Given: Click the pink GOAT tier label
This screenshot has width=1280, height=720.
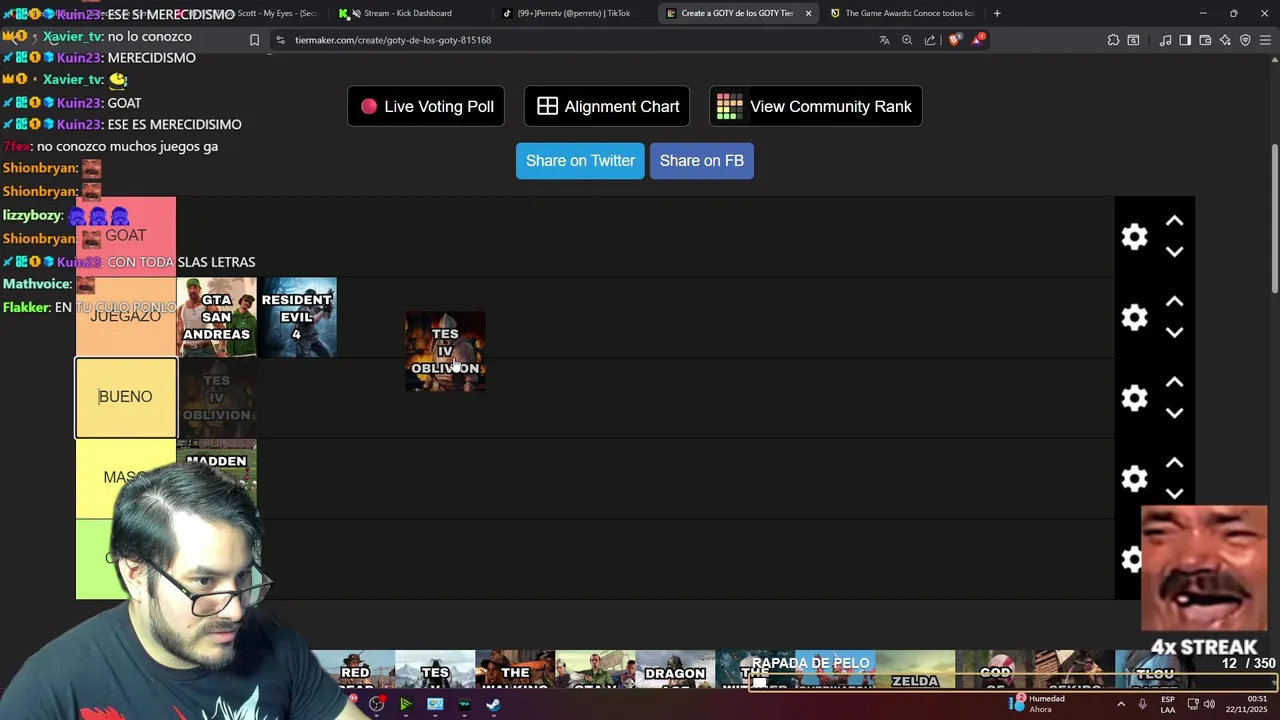Looking at the screenshot, I should 126,236.
